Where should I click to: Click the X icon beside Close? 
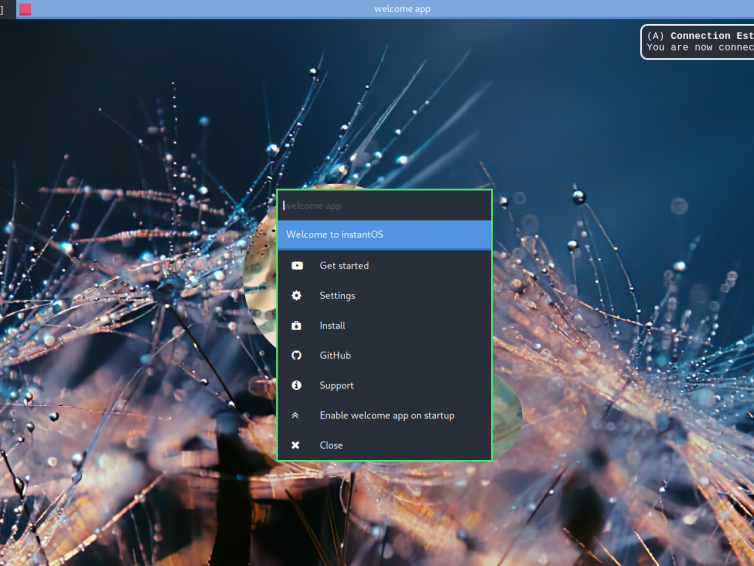(x=296, y=446)
